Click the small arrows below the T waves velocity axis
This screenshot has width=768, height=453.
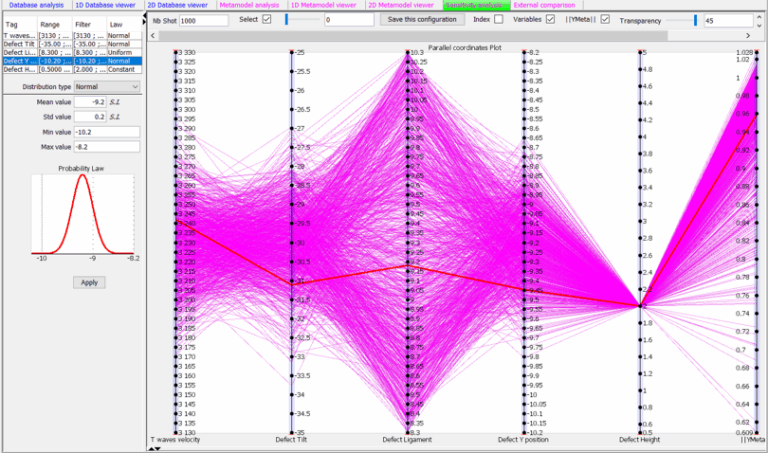coord(155,449)
